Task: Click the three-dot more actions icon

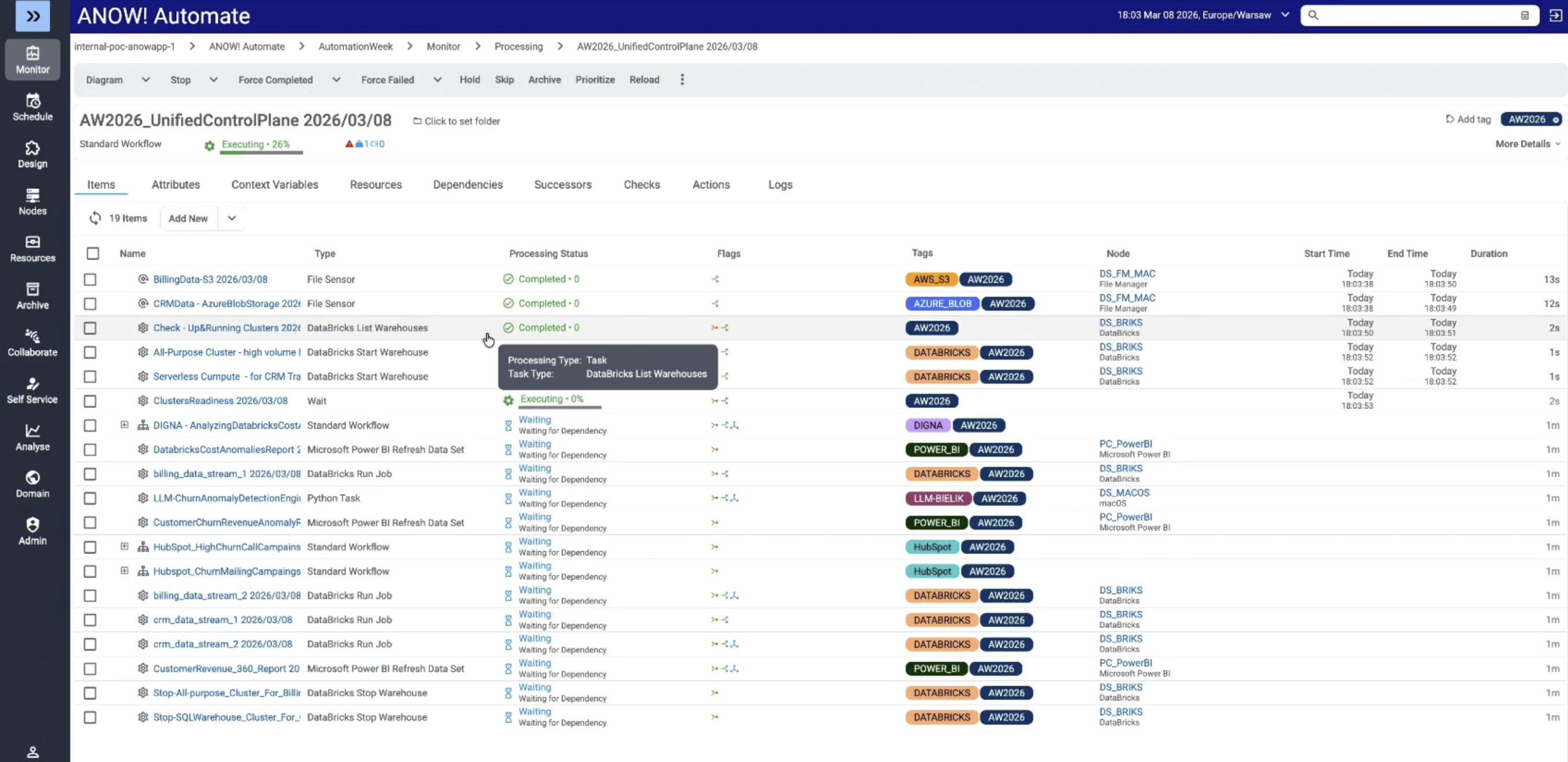Action: 681,80
